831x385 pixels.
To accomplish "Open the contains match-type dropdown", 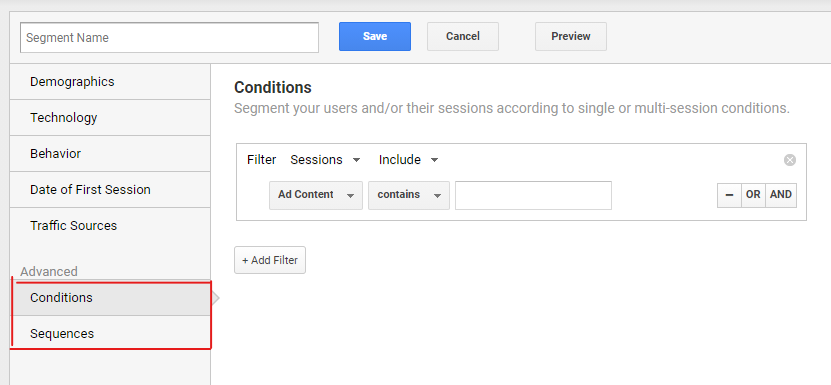I will coord(409,195).
